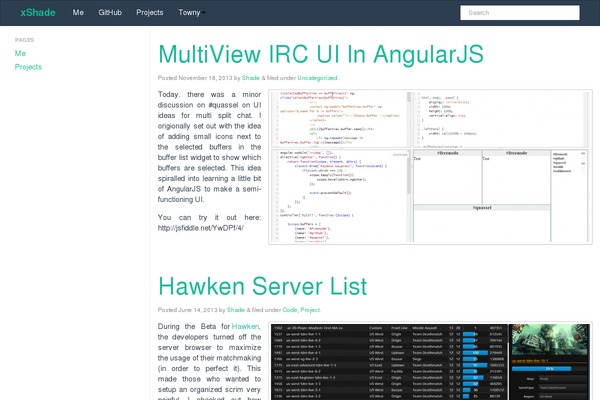Image resolution: width=600 pixels, height=400 pixels.
Task: Open author Shade on November post
Action: (x=251, y=78)
